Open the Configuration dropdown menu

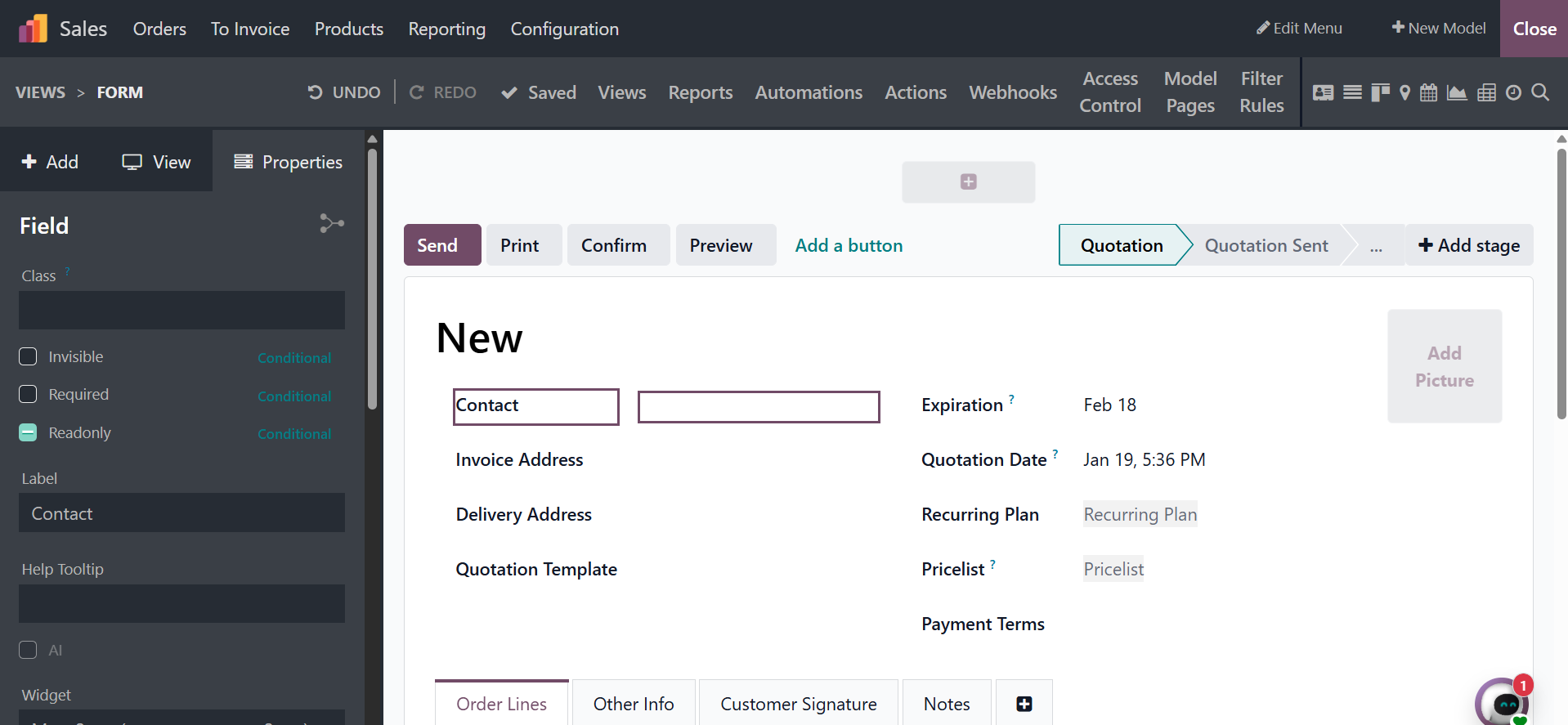click(564, 29)
